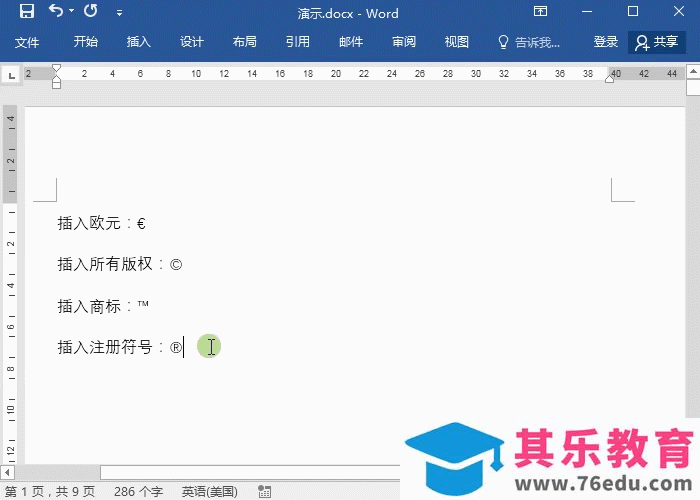The height and width of the screenshot is (500, 700).
Task: Click the text 插入所有版权
Action: [105, 264]
